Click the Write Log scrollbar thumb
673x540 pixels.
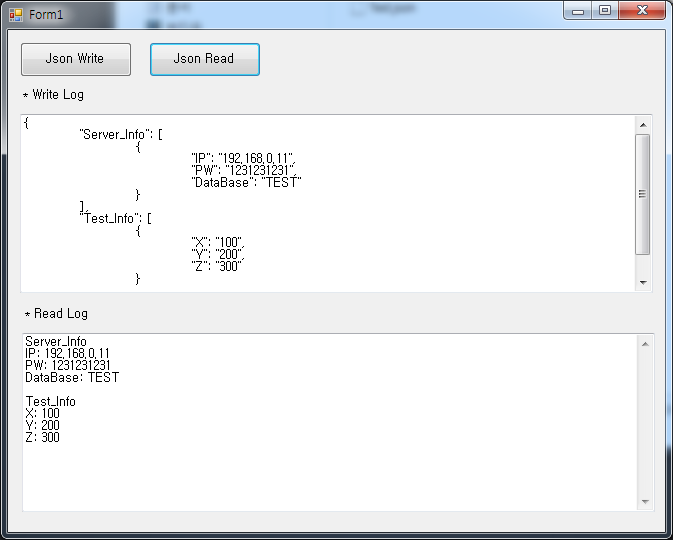[x=643, y=194]
